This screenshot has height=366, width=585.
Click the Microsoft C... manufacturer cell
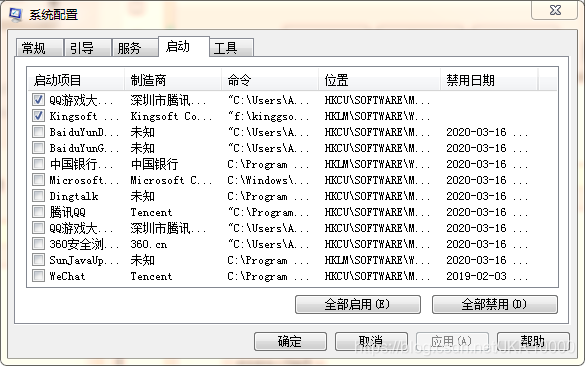pos(171,180)
